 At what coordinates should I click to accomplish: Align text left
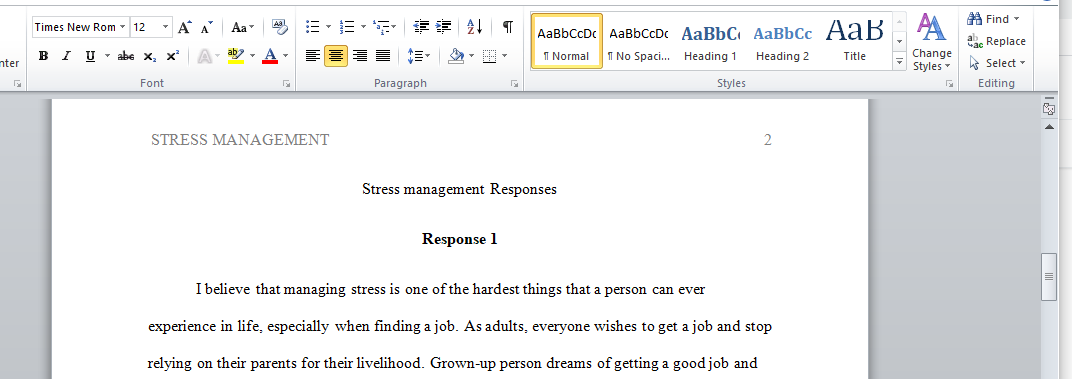pyautogui.click(x=312, y=56)
